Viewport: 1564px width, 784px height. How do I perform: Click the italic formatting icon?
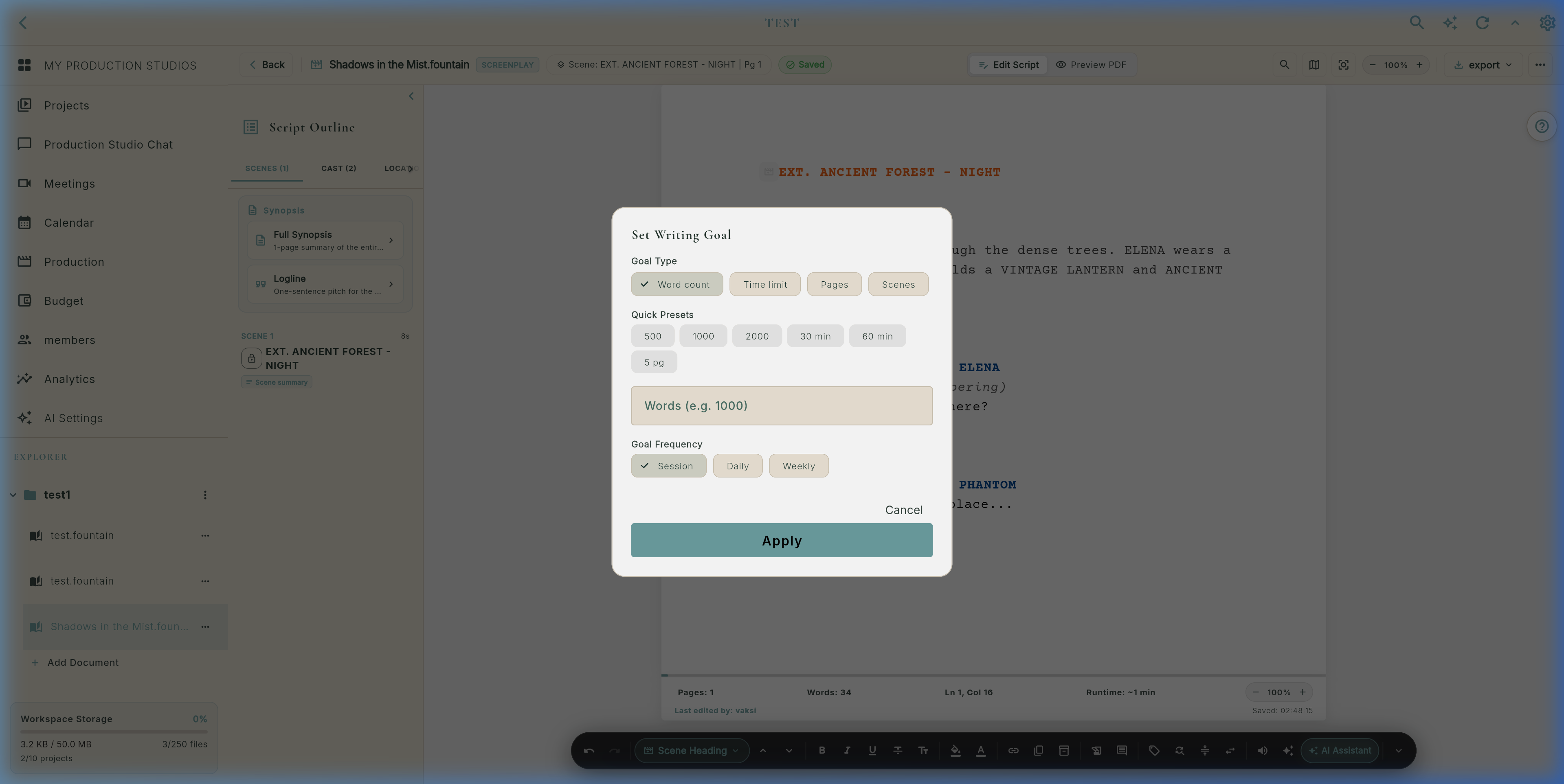pyautogui.click(x=847, y=751)
